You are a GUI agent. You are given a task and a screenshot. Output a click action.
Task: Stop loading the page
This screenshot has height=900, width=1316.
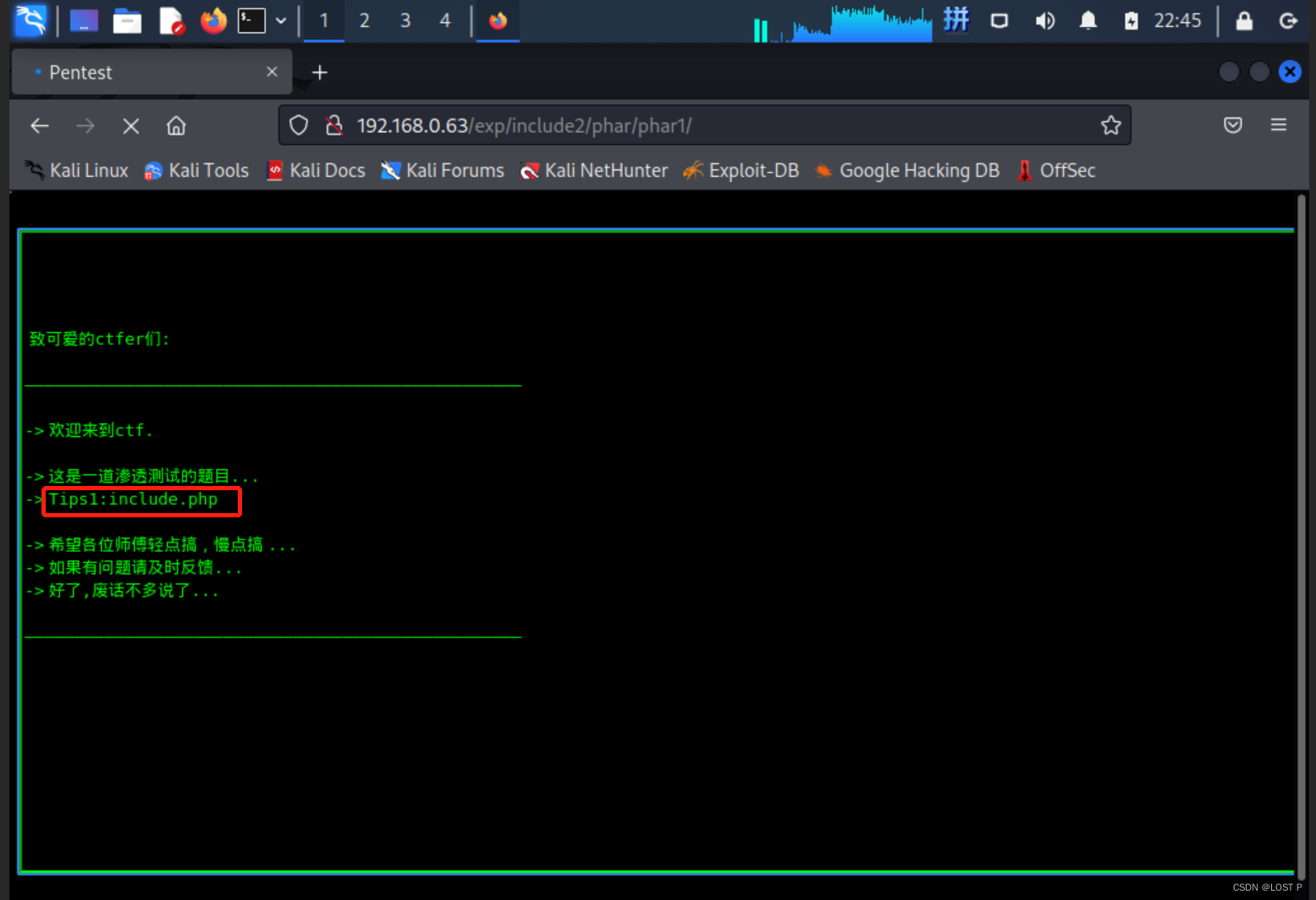click(131, 126)
